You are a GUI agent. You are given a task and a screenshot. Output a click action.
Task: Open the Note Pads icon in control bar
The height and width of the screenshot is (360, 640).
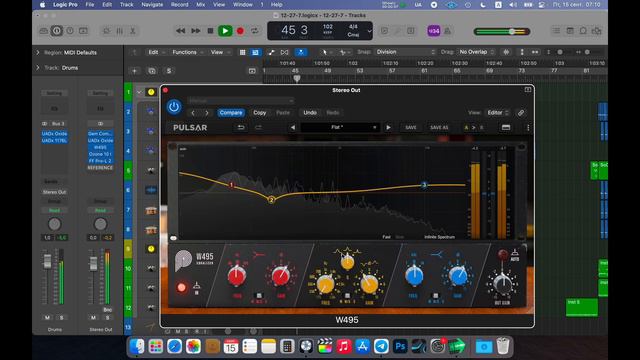570,31
